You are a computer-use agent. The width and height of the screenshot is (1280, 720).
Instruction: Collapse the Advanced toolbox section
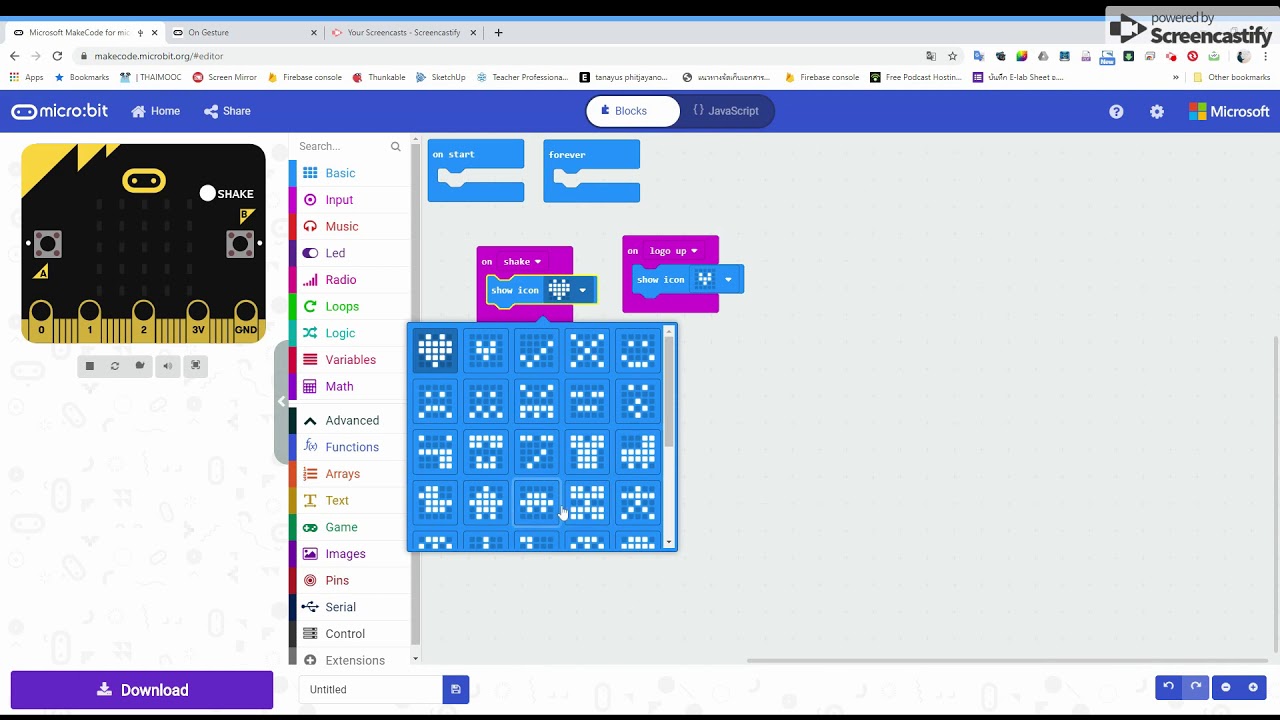click(350, 420)
